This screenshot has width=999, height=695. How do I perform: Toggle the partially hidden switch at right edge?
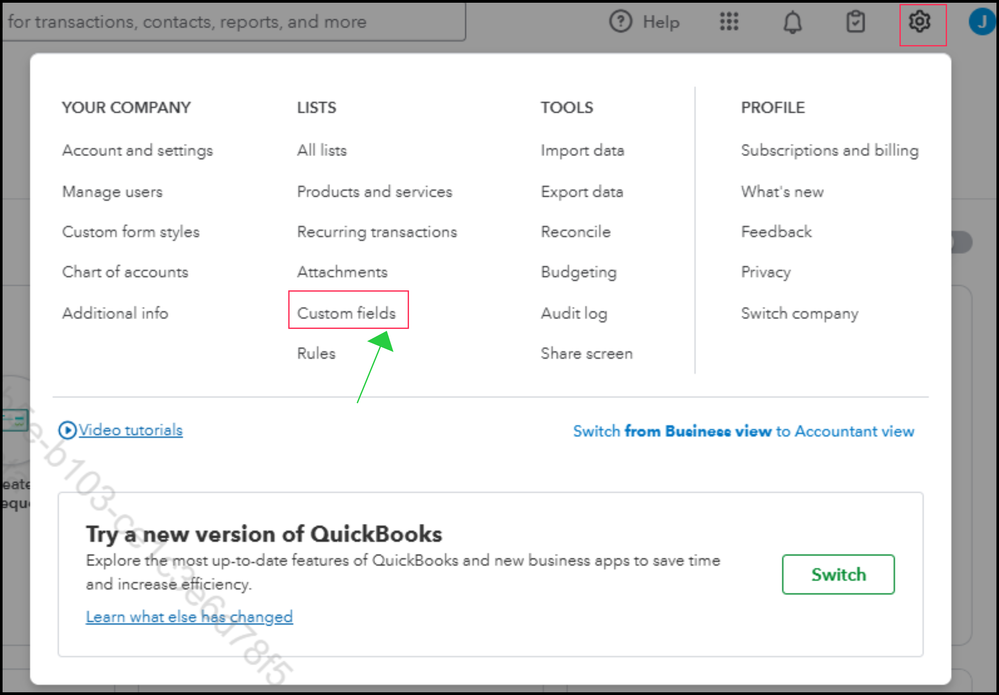tap(962, 243)
